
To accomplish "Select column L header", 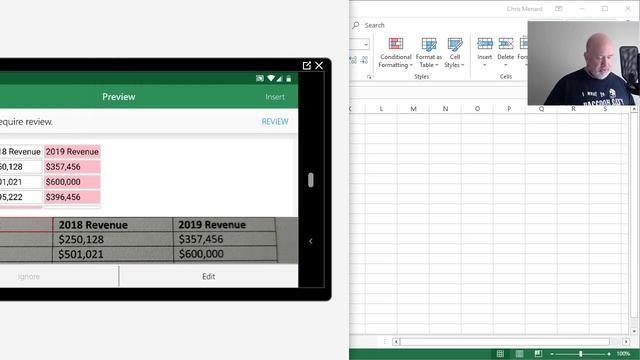I will click(x=381, y=109).
